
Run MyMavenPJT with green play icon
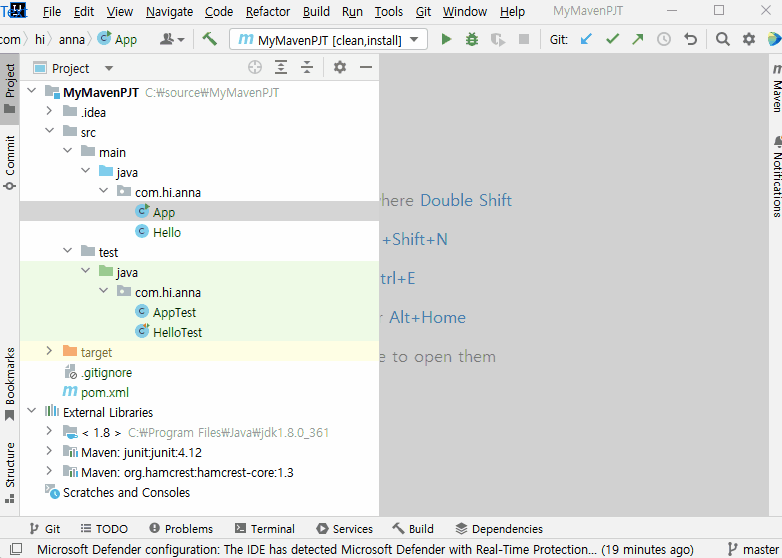pos(446,39)
